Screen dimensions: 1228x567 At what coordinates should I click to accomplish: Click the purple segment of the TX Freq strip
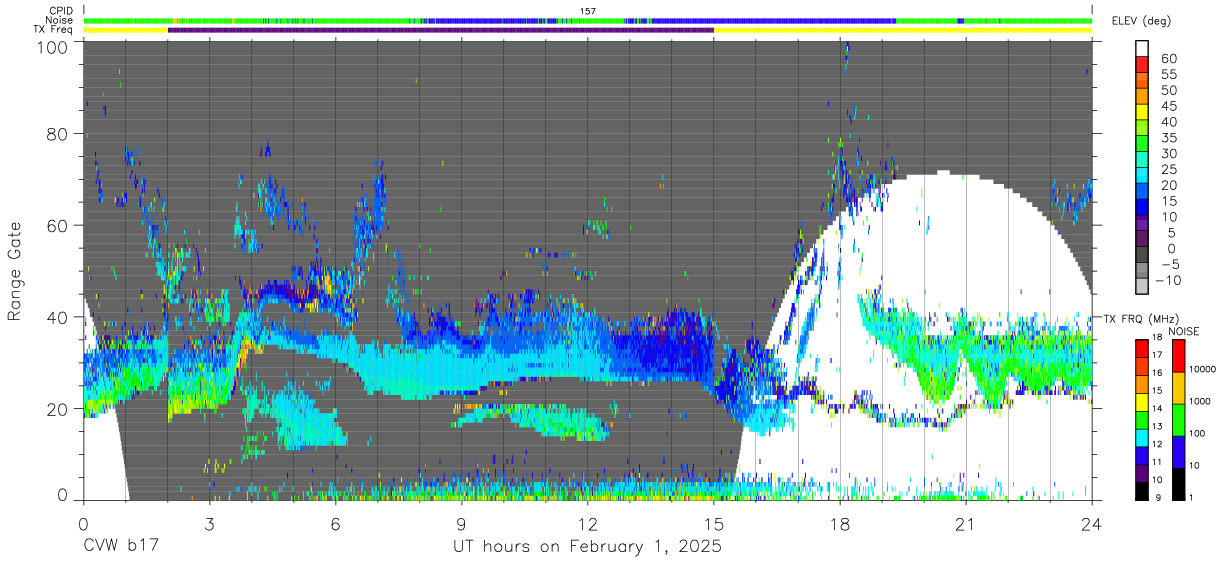pos(441,30)
